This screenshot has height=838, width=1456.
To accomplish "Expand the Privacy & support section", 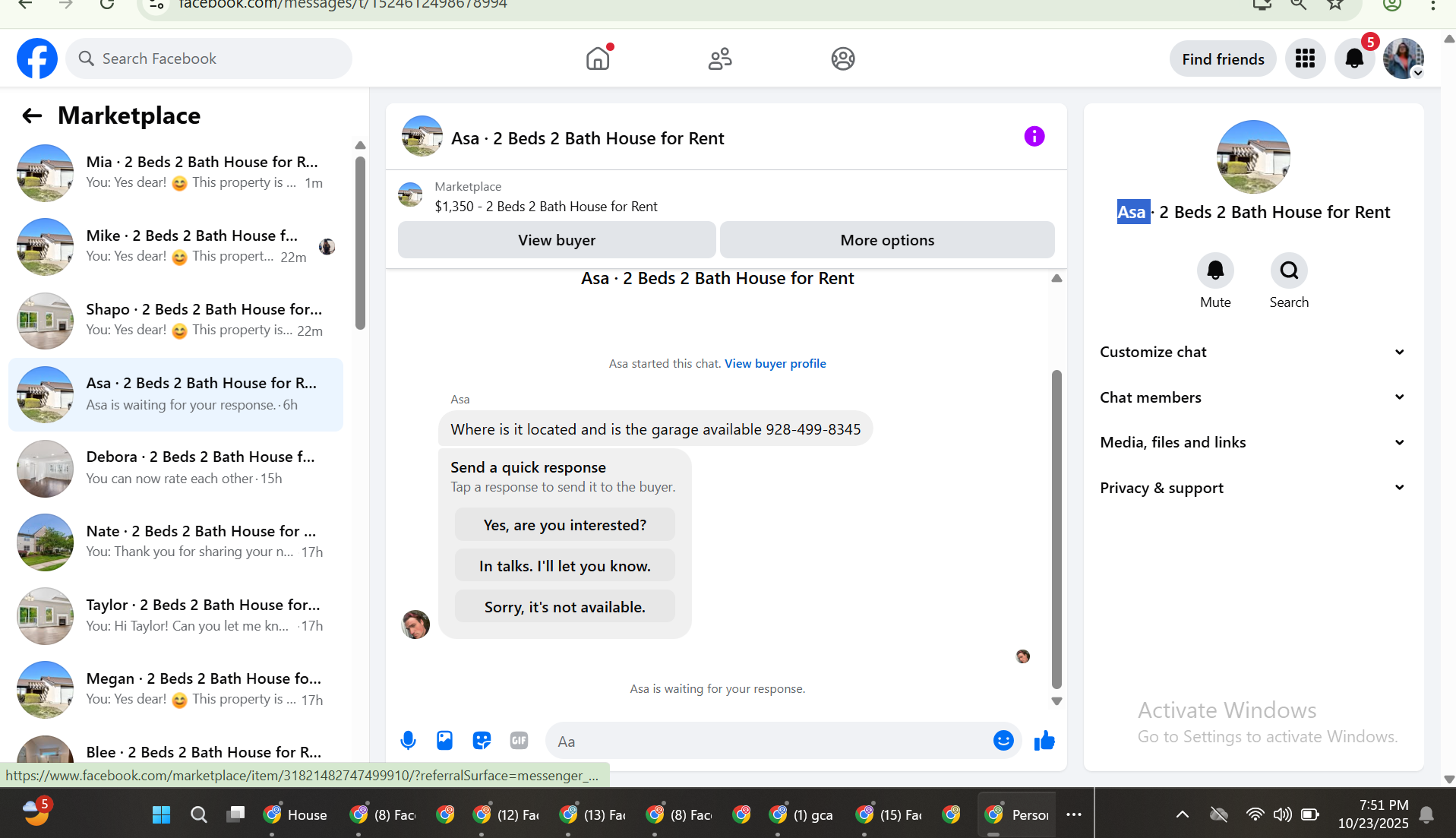I will tap(1252, 488).
